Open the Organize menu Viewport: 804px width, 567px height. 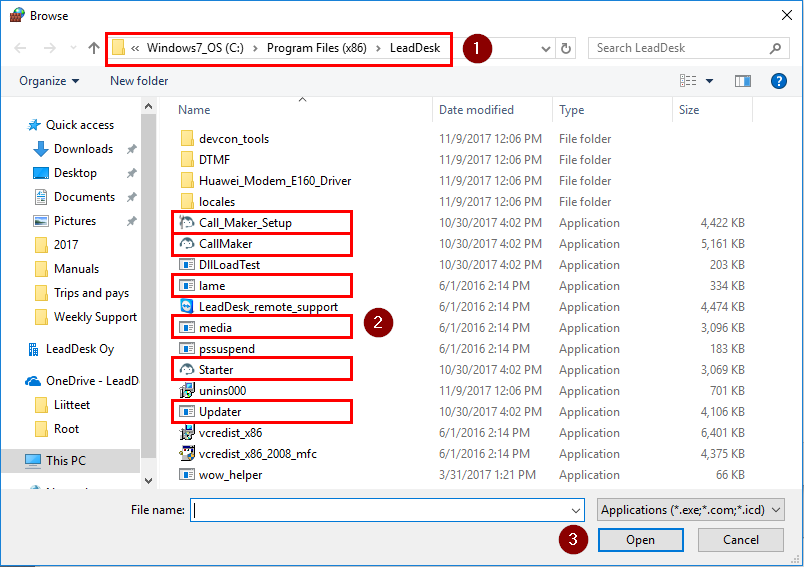49,81
